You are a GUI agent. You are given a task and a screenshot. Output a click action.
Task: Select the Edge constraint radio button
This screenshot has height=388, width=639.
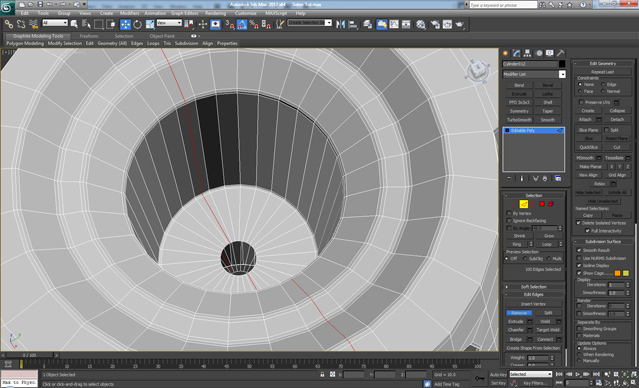603,84
